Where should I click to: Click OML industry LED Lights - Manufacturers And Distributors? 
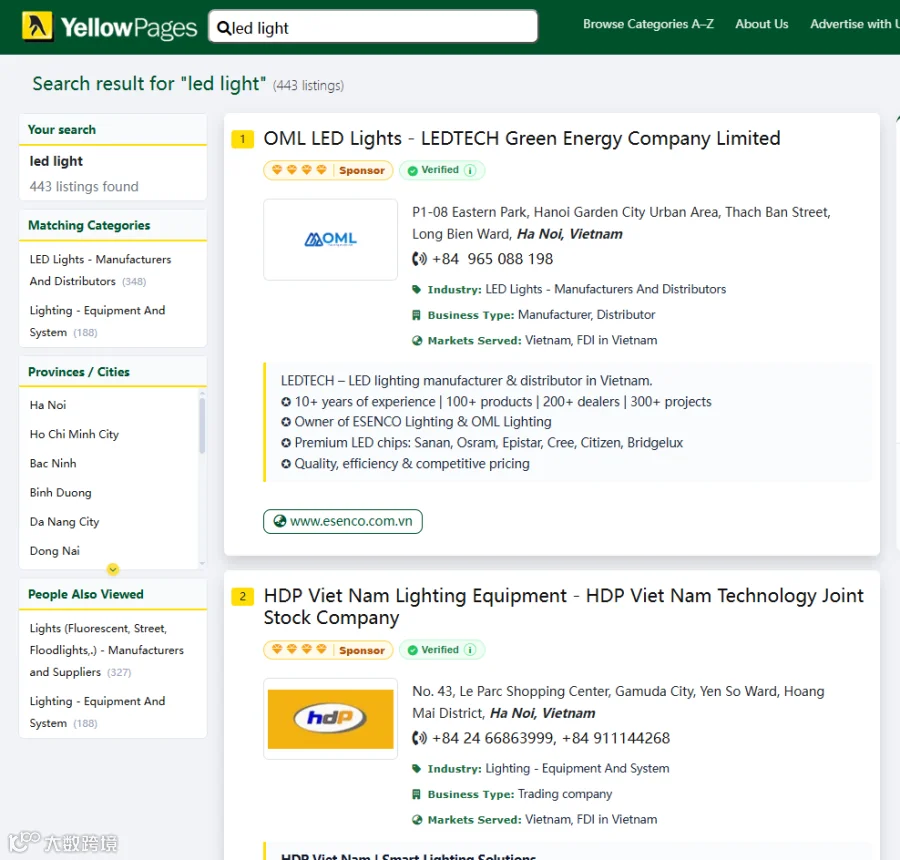point(606,289)
